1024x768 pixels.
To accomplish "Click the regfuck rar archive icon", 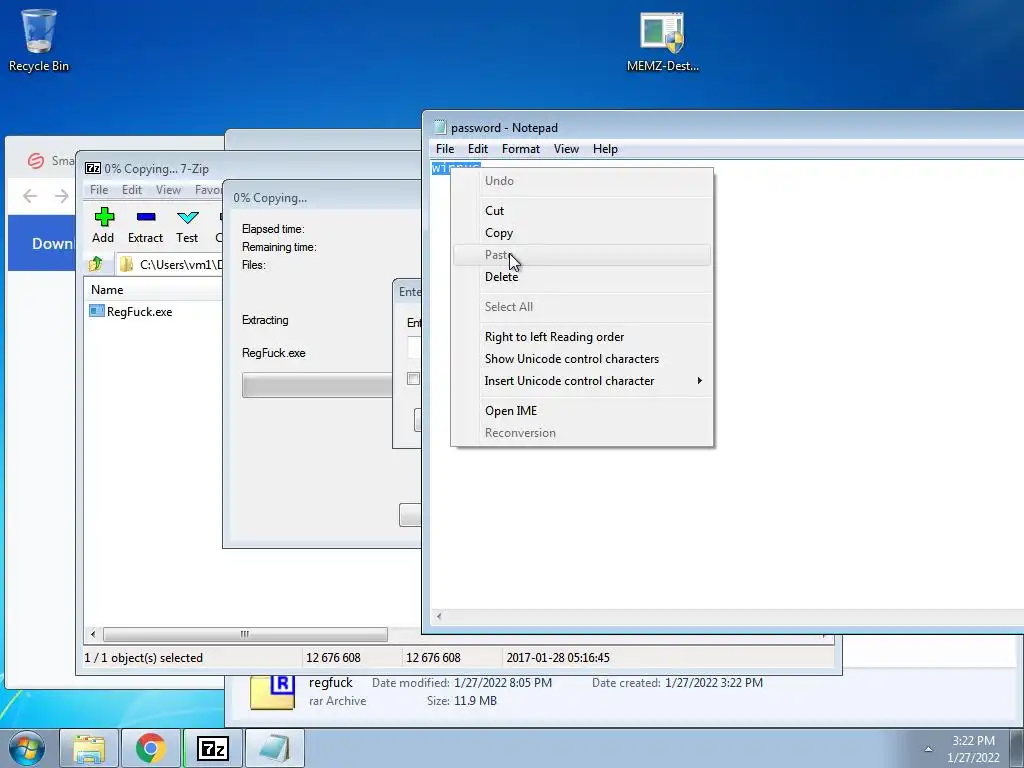I will 272,692.
